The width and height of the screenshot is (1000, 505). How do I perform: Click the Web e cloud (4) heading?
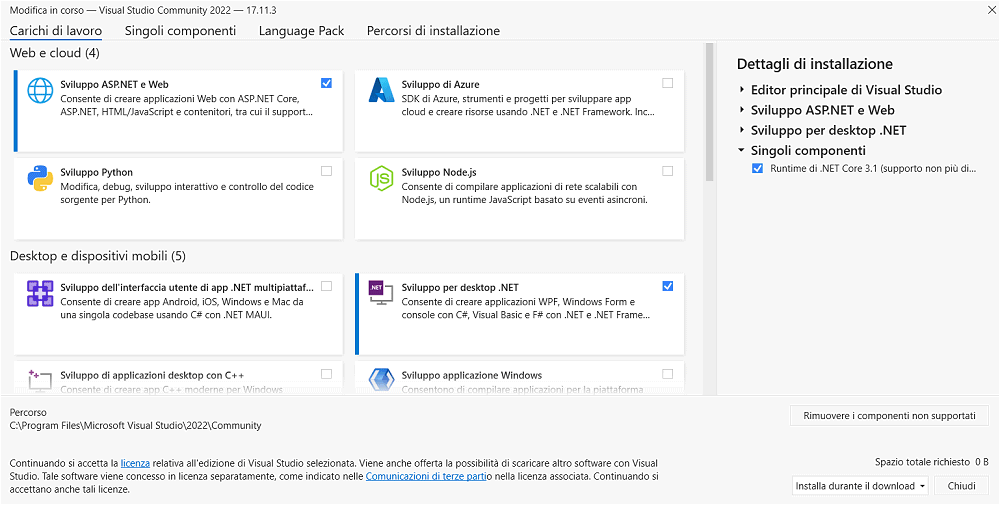coord(55,53)
